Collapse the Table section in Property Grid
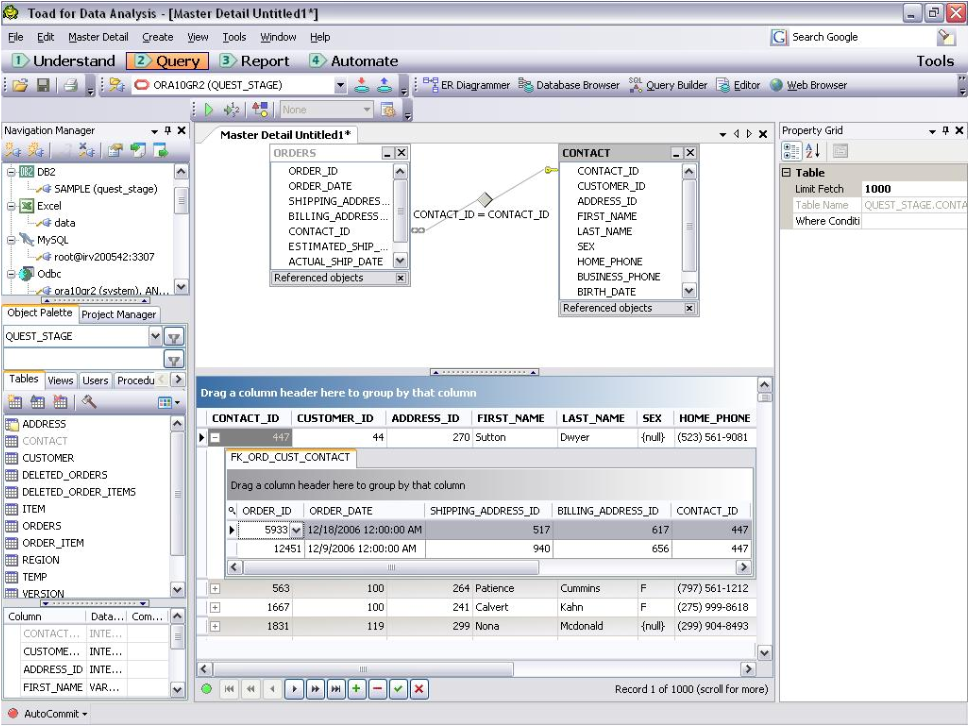Screen dimensions: 970x726 click(787, 173)
